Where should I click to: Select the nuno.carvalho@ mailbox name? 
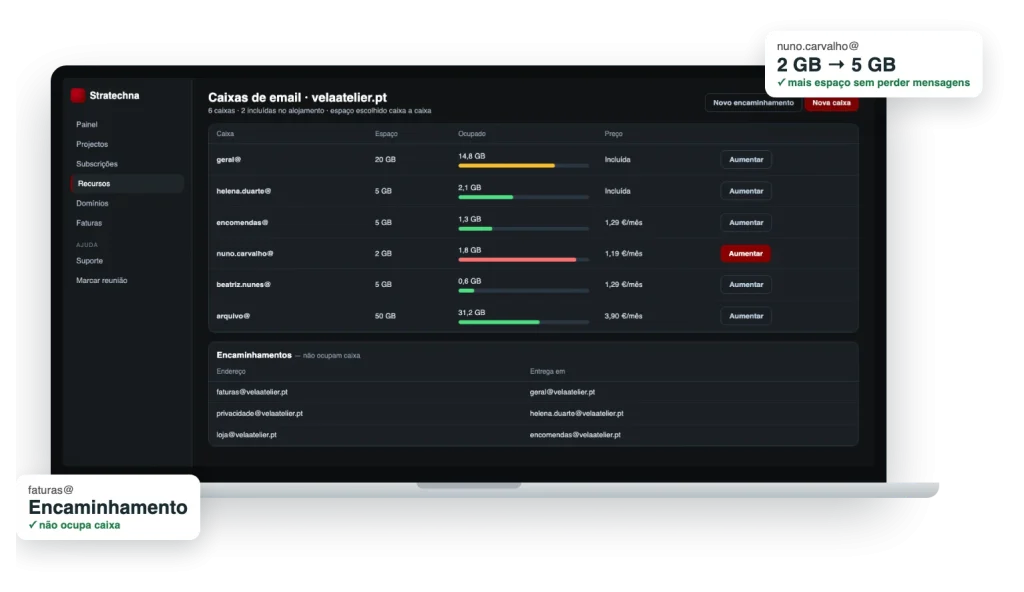(245, 254)
